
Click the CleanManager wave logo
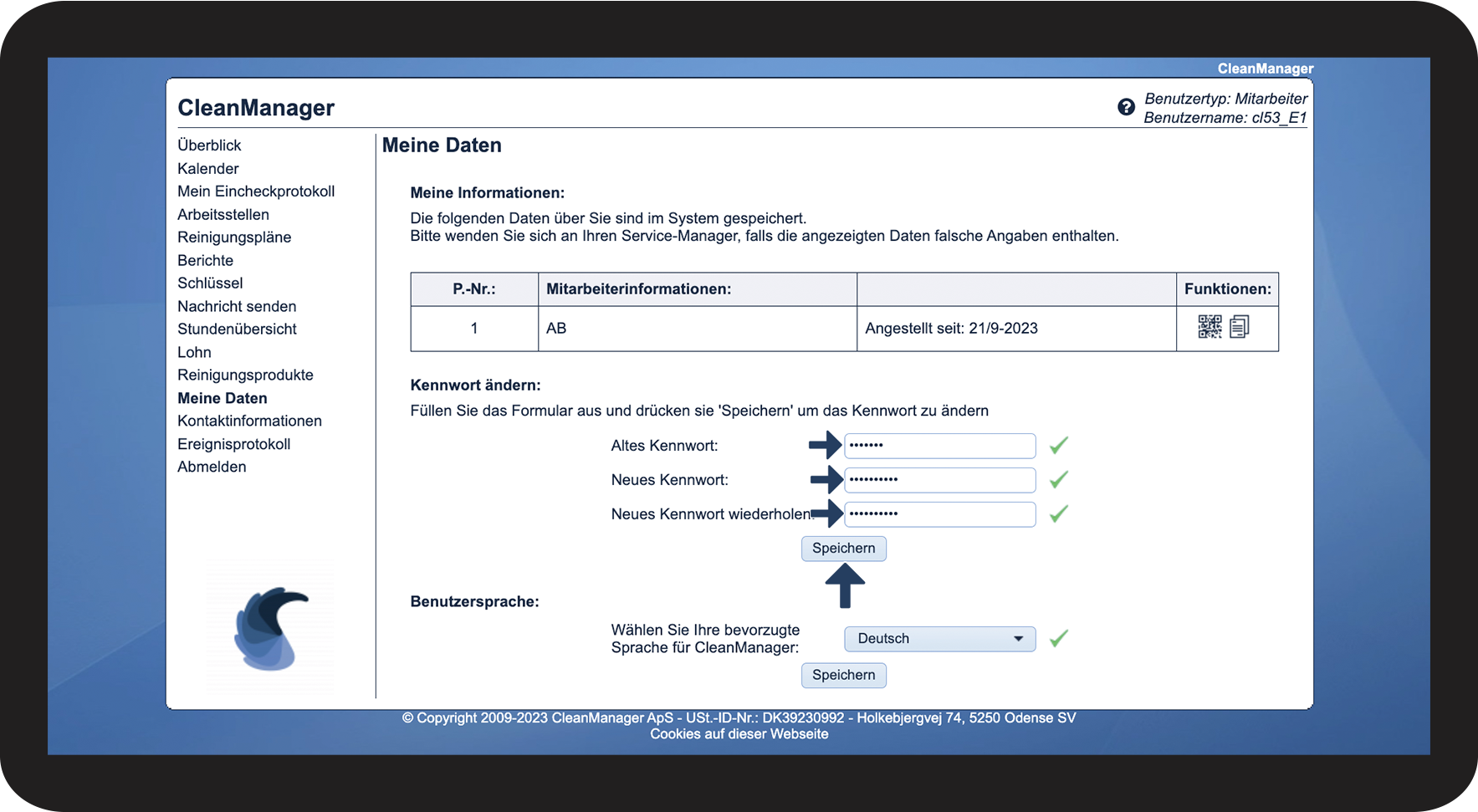click(x=270, y=628)
